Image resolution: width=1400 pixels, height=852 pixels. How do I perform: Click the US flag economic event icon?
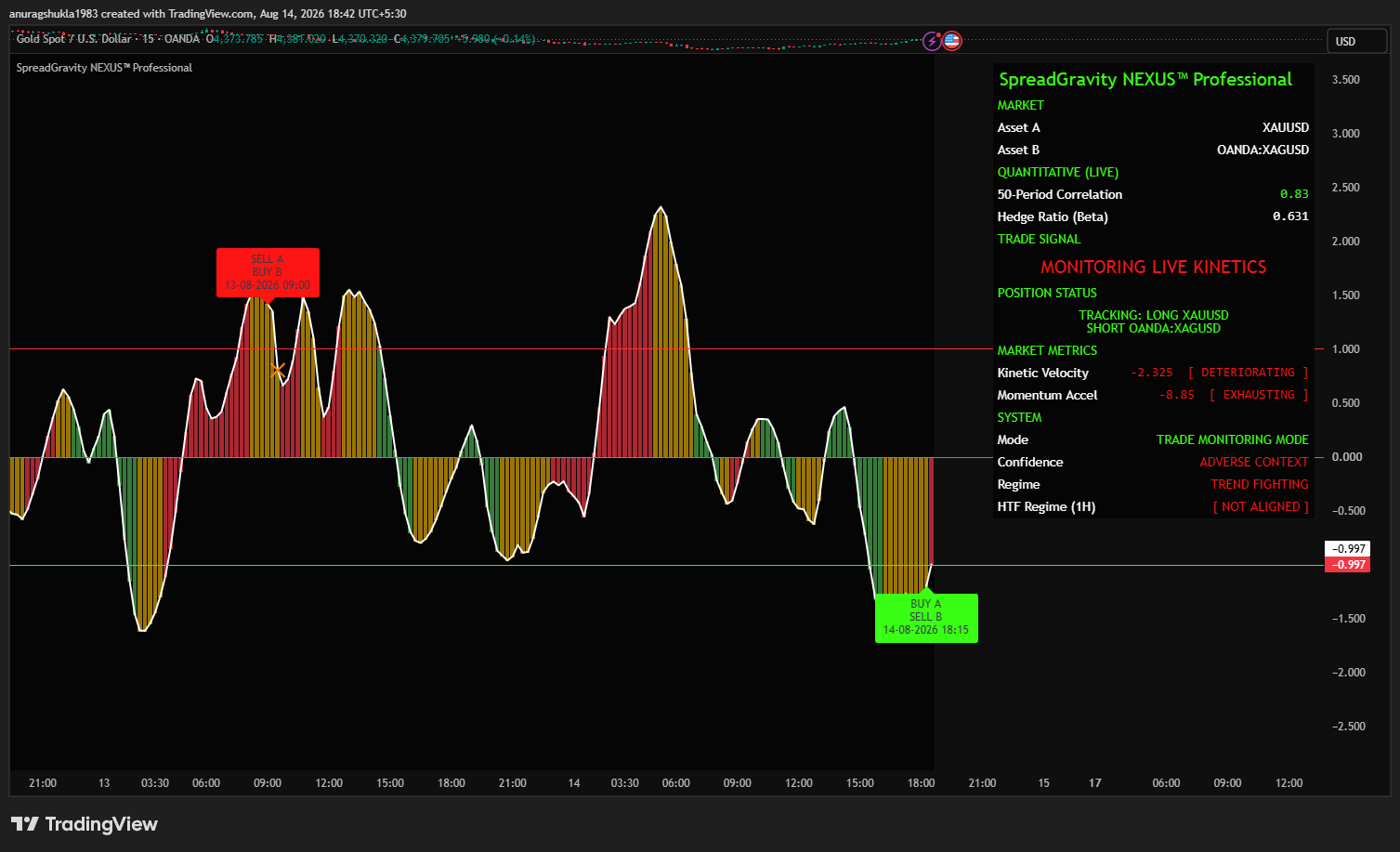point(952,41)
